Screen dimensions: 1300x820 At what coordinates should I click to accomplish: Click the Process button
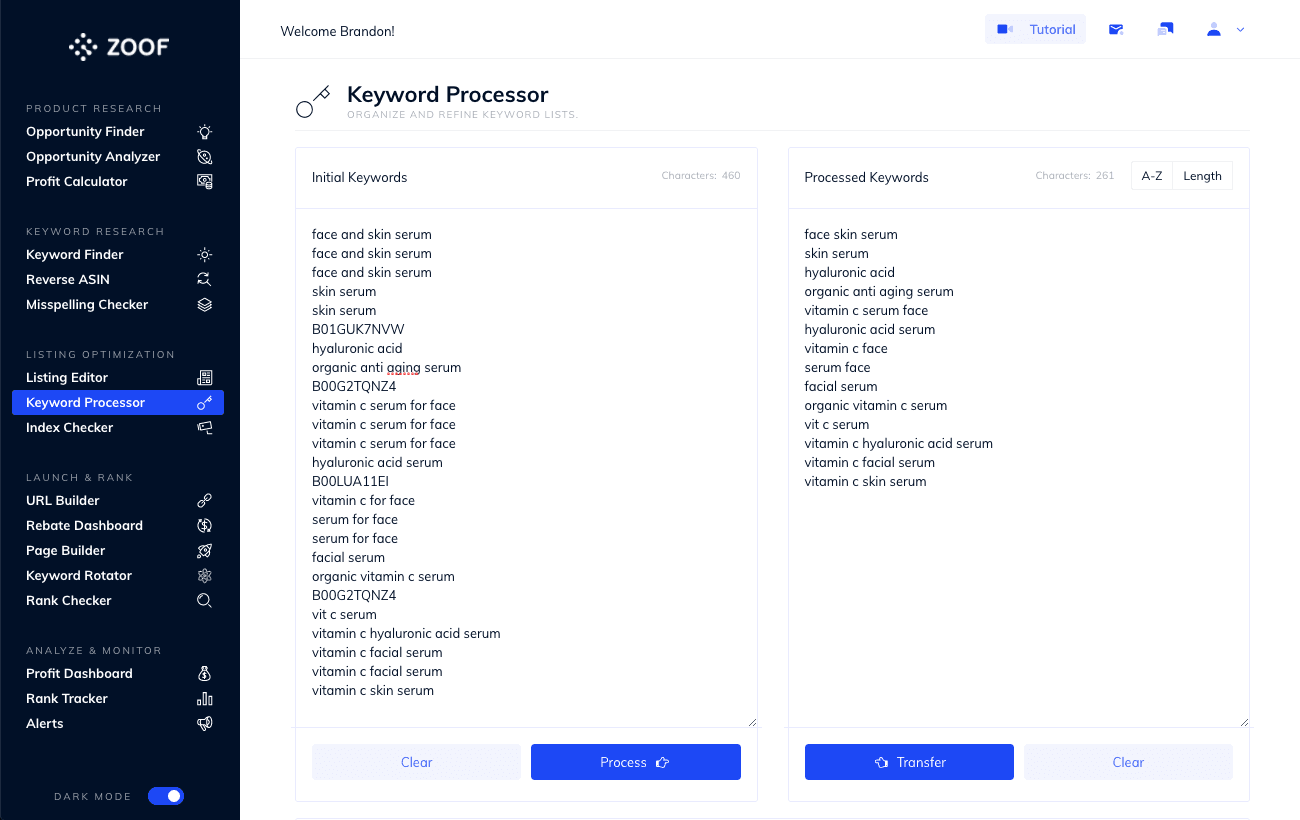tap(635, 762)
